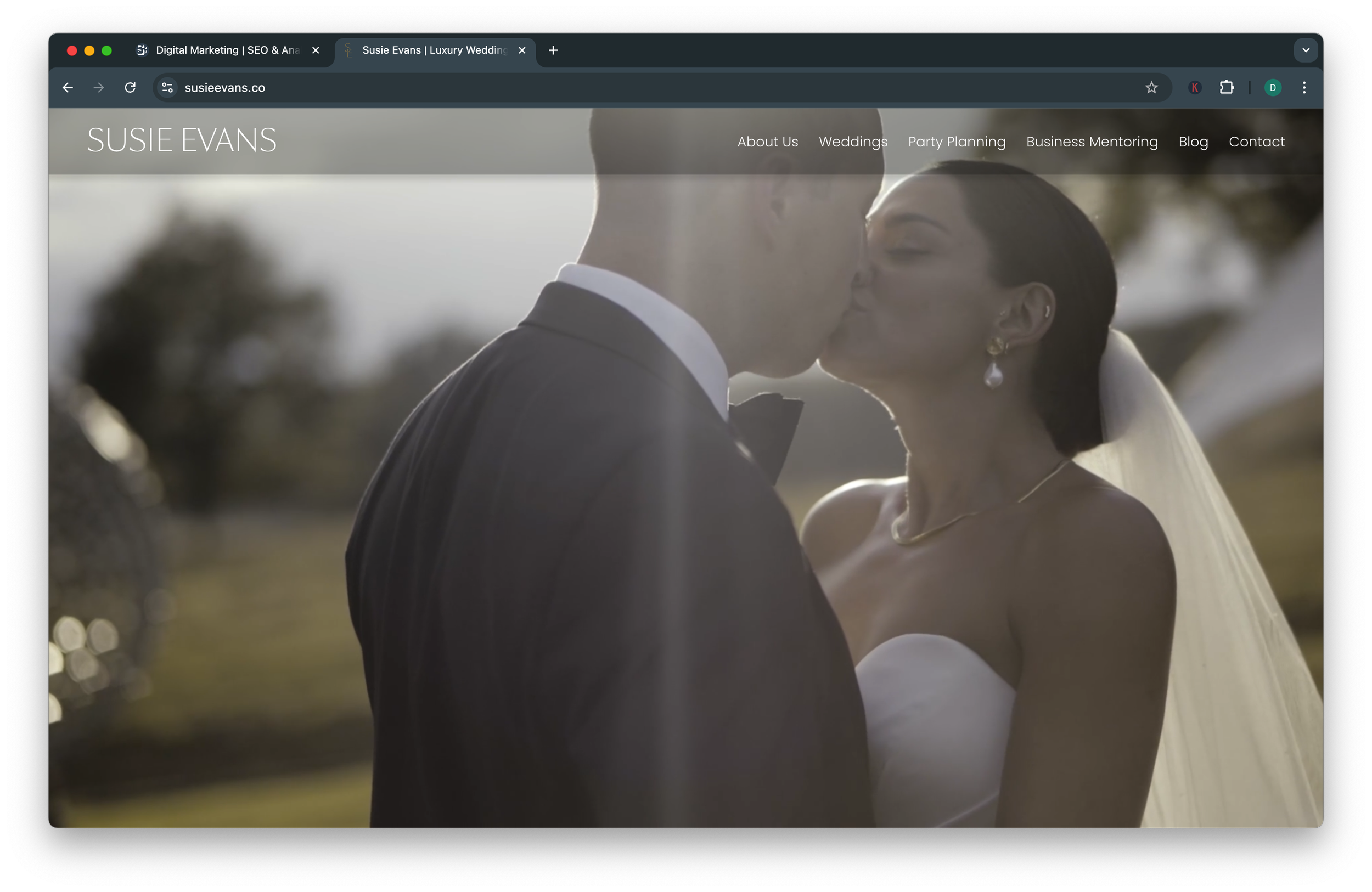Reload the current page
The height and width of the screenshot is (892, 1372).
[130, 88]
